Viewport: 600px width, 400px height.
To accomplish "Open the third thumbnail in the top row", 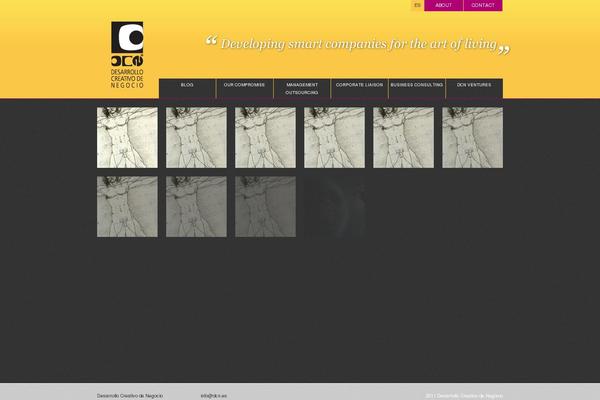I will (266, 137).
